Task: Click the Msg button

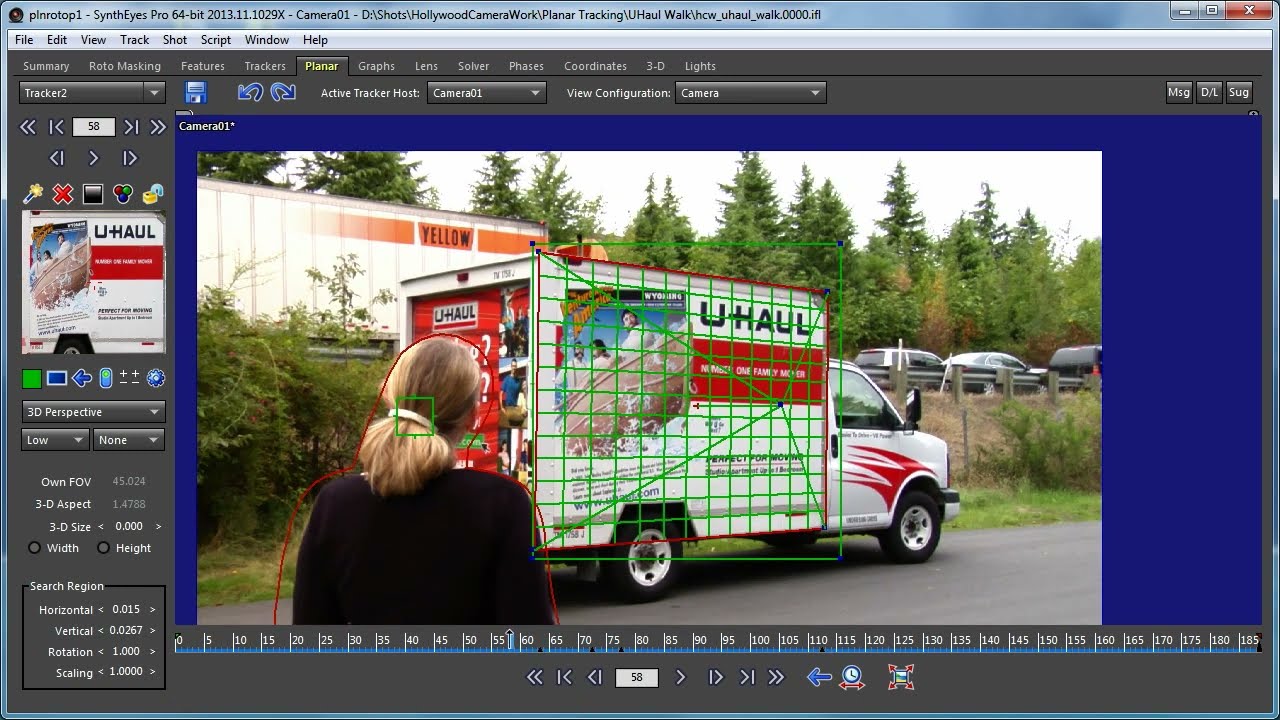Action: (x=1179, y=92)
